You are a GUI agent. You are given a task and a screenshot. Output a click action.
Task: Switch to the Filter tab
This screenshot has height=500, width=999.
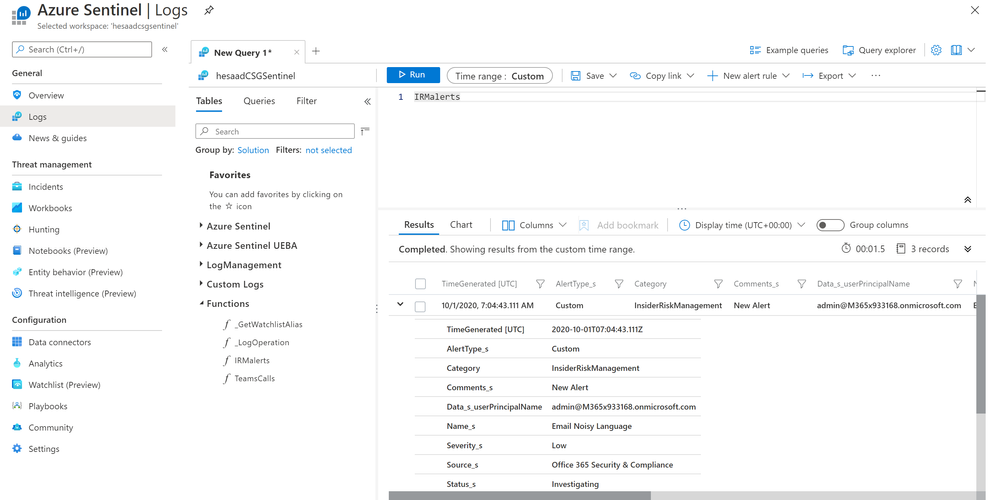[306, 101]
